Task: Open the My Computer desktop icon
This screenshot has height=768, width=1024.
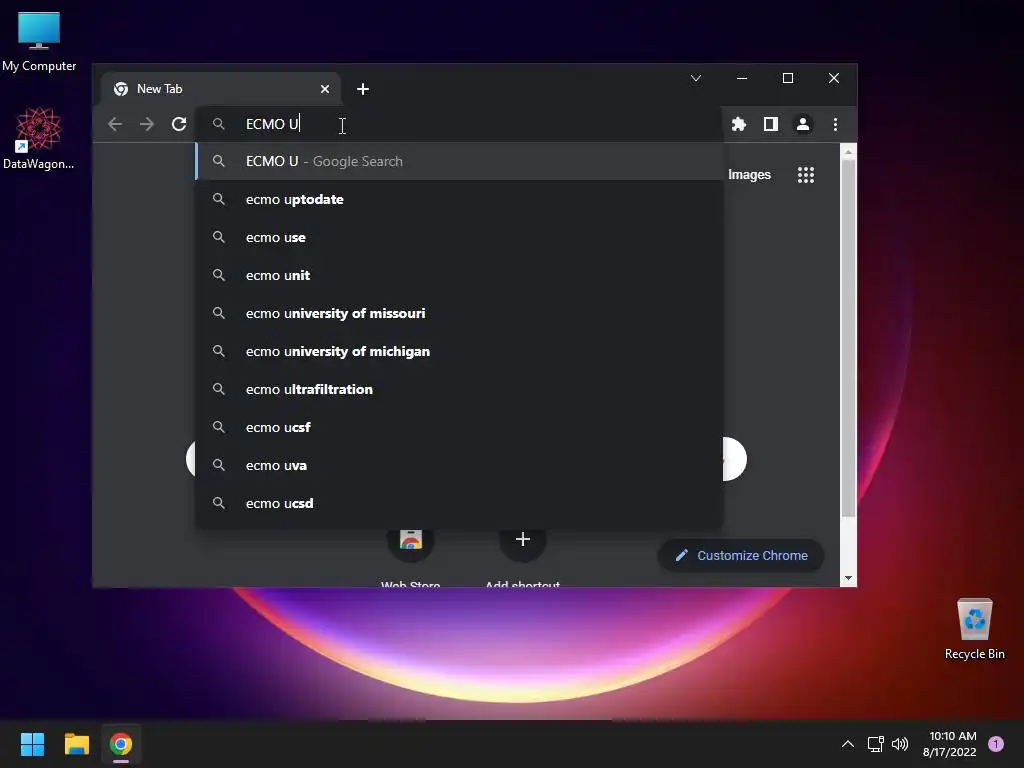Action: tap(39, 42)
